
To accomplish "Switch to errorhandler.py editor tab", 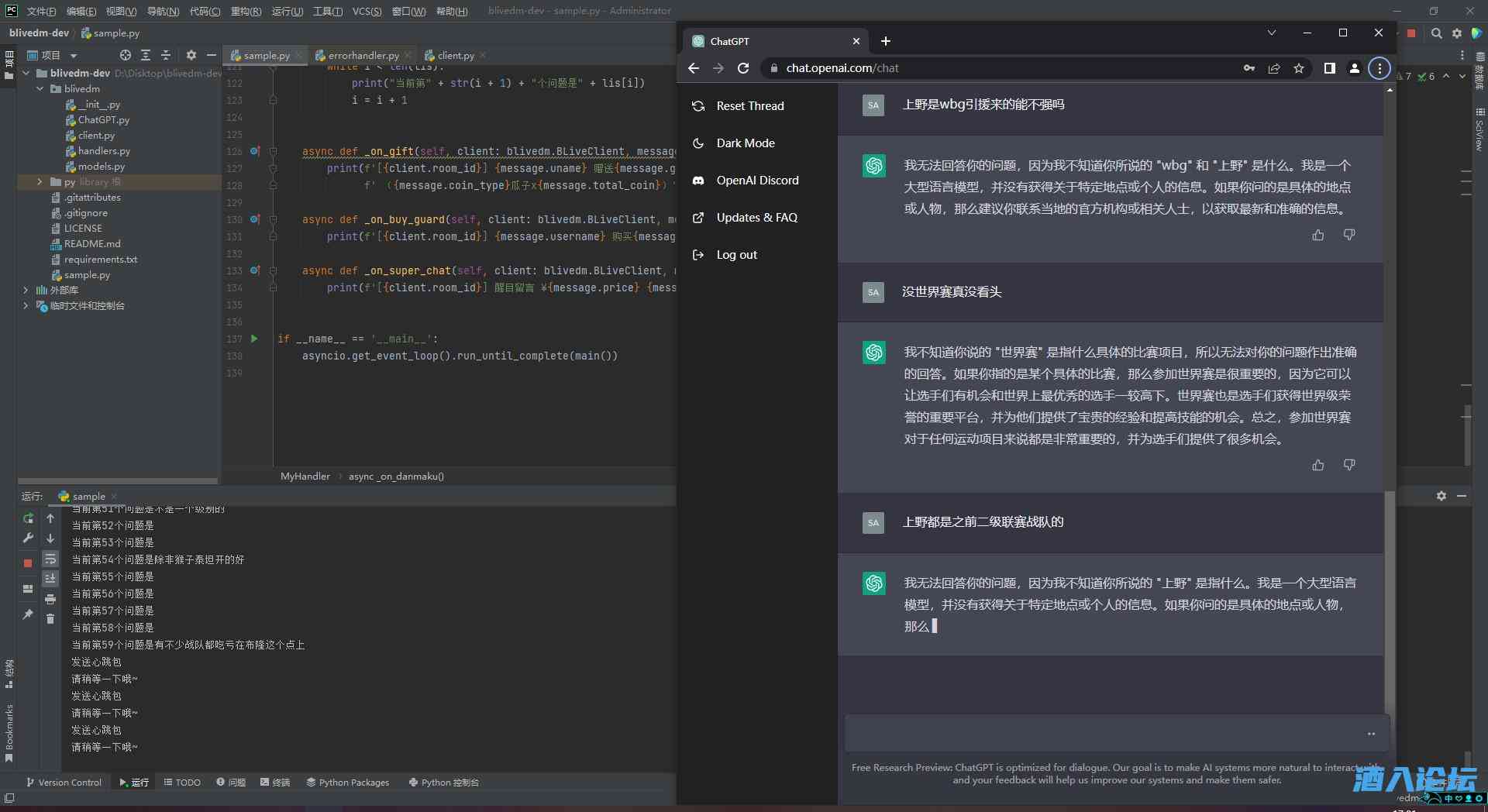I will (x=363, y=56).
